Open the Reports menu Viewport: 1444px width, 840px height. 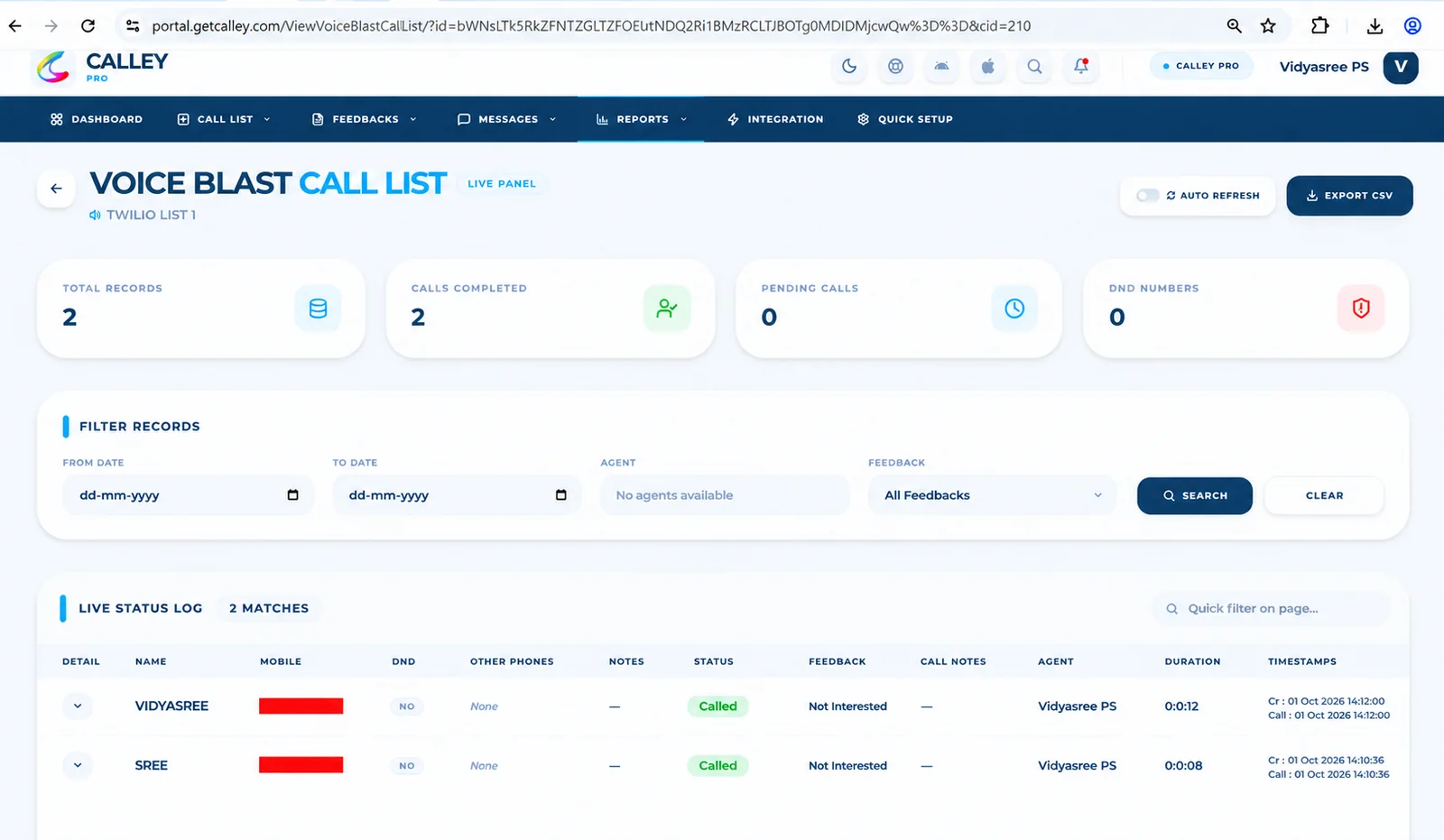[x=642, y=119]
